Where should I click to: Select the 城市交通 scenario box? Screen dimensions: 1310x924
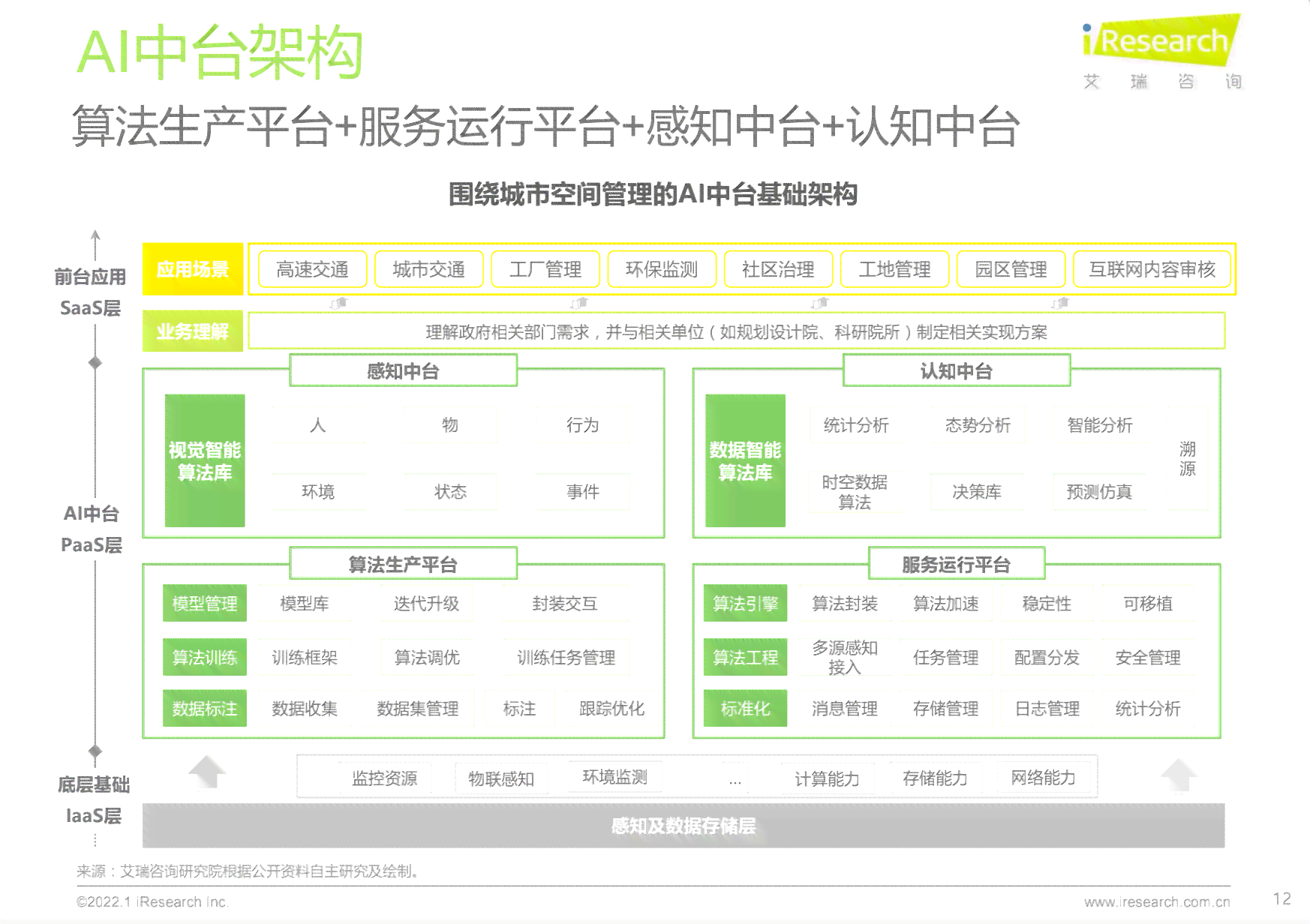pos(428,269)
